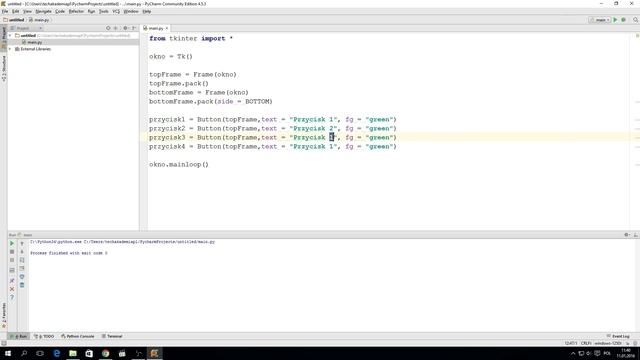Toggle Run tool window button
The height and width of the screenshot is (360, 640).
coord(19,336)
